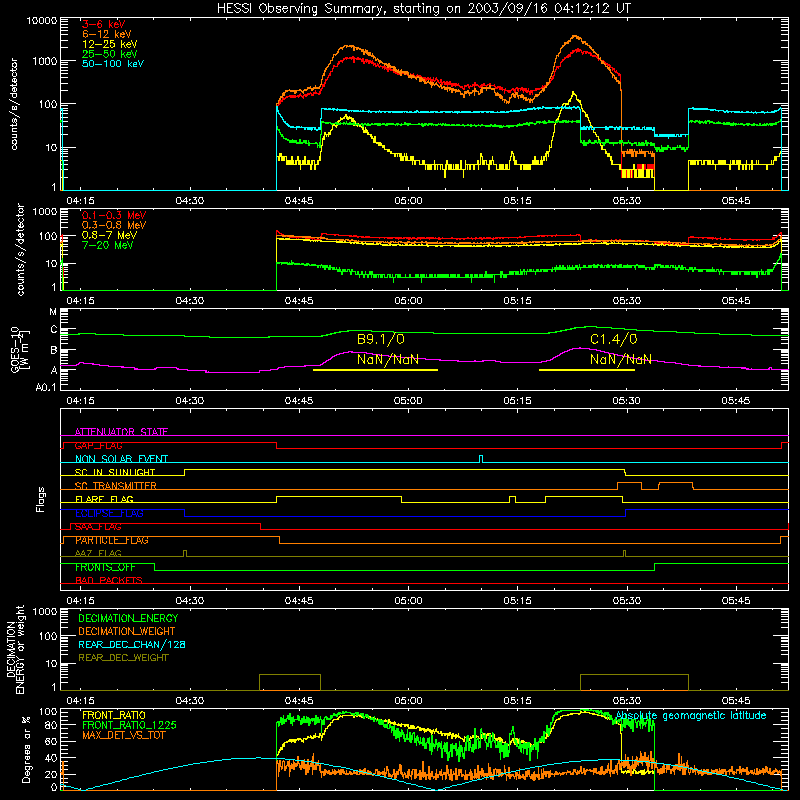Click the GAP_FLAG label
This screenshot has width=800, height=800.
(98, 445)
